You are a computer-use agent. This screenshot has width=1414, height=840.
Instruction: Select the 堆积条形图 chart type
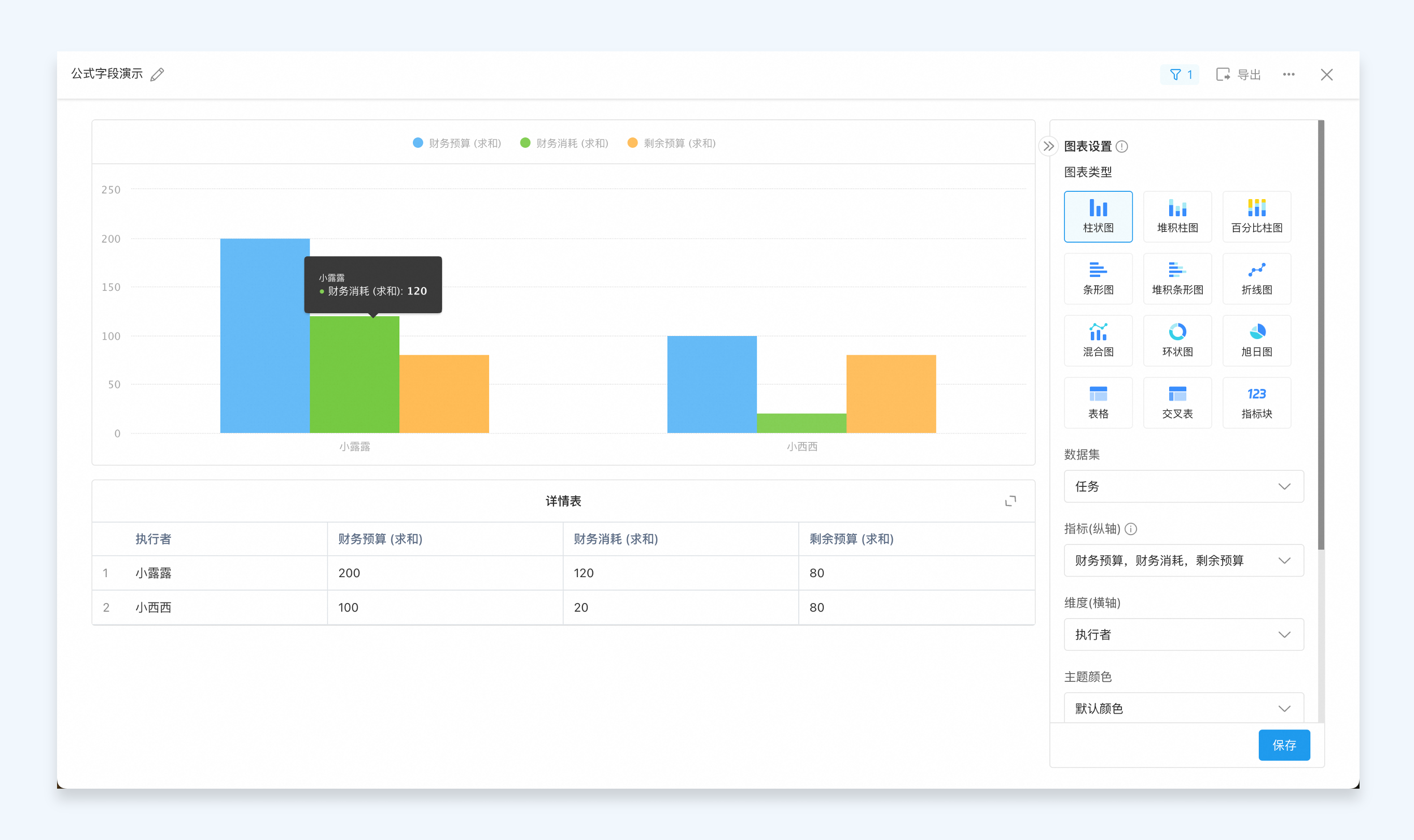coord(1178,278)
